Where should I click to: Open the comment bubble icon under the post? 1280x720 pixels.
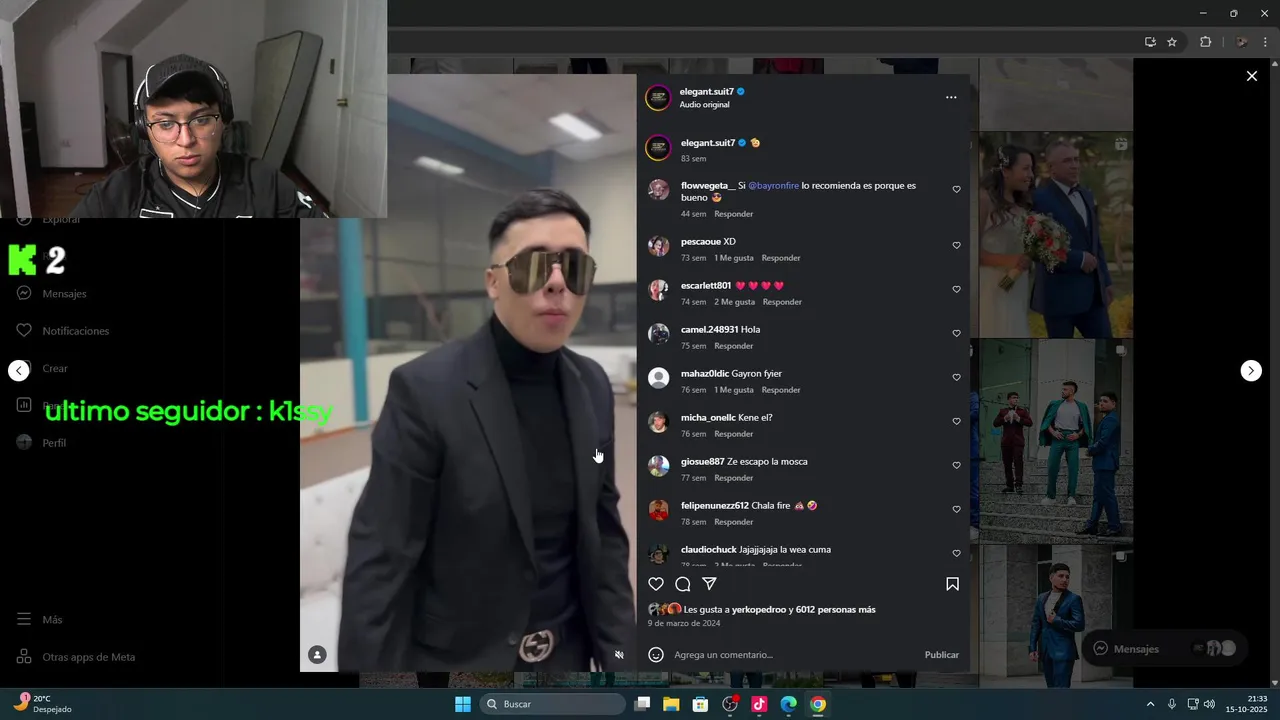[683, 584]
